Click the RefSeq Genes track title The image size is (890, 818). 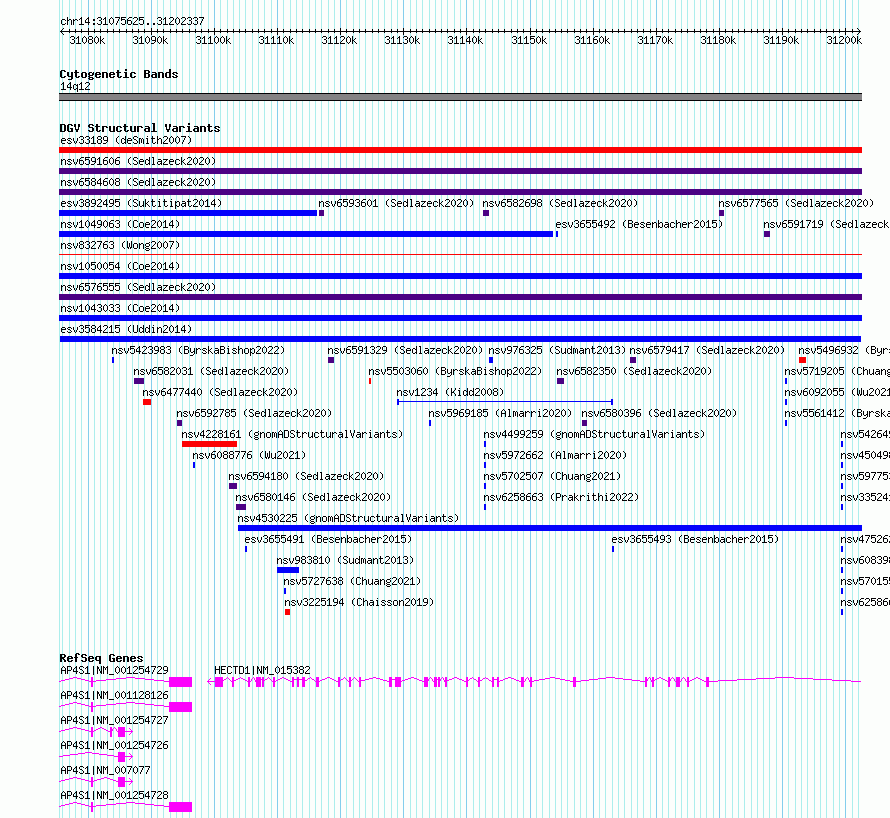pyautogui.click(x=101, y=658)
